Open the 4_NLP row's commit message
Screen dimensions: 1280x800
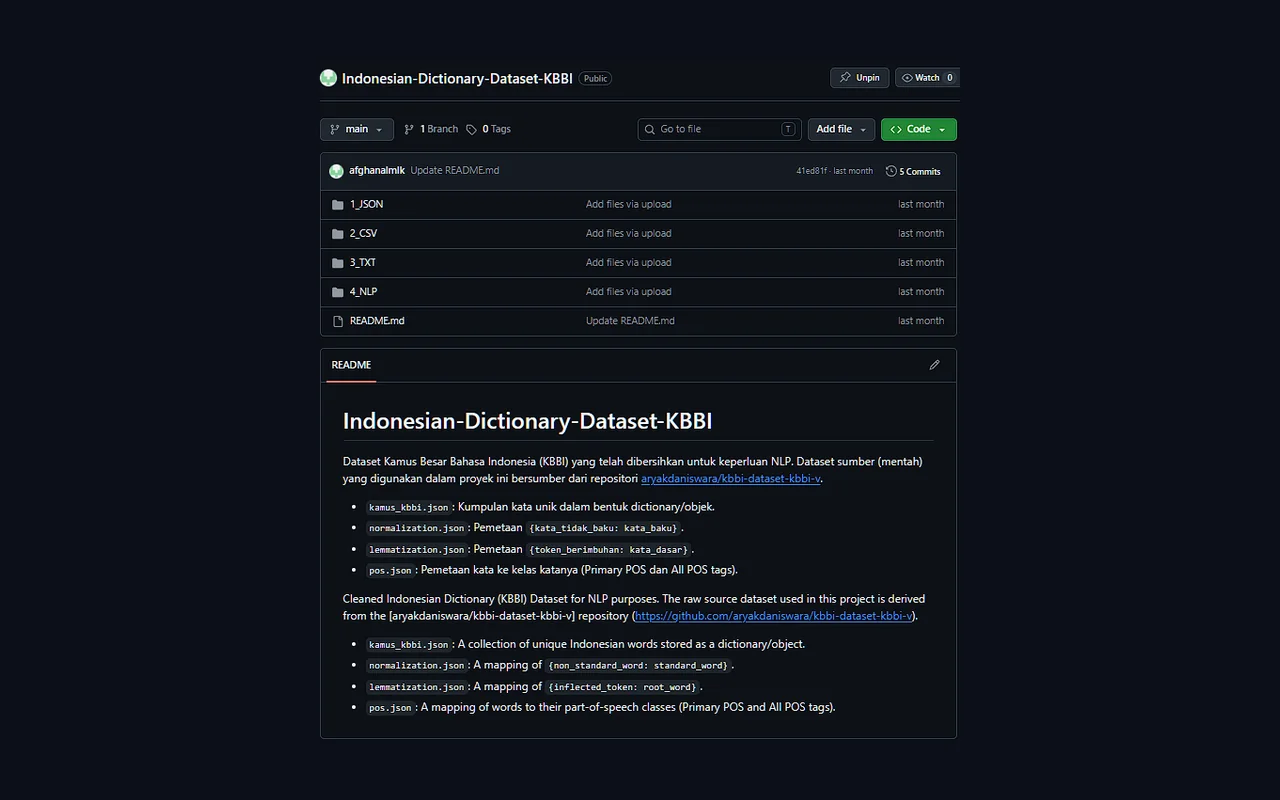(x=628, y=291)
